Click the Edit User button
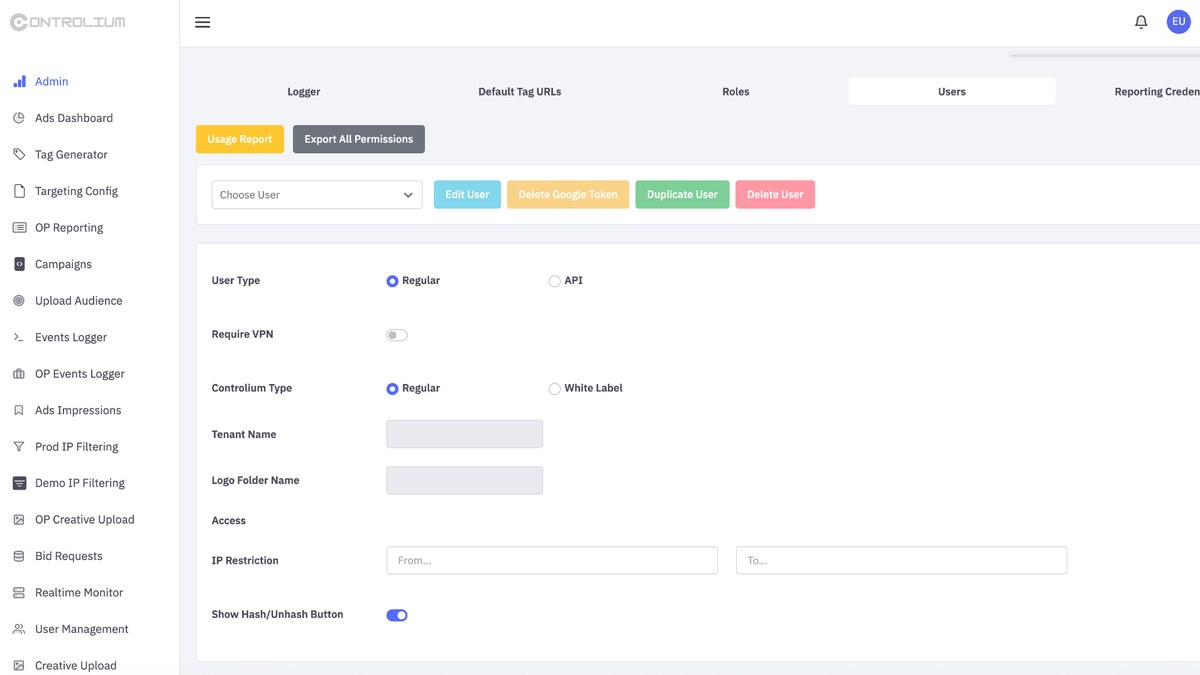 467,194
